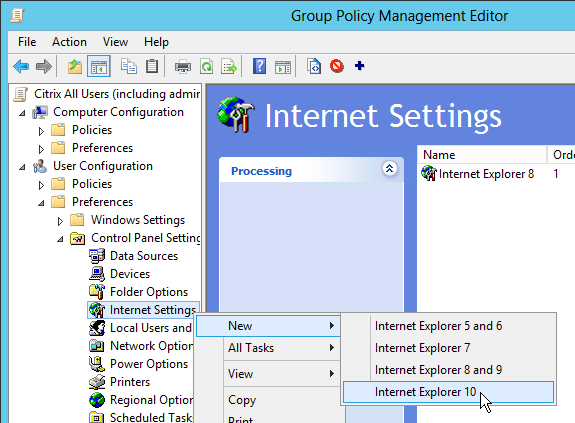This screenshot has width=575, height=423.
Task: Click the Export list toolbar icon
Action: click(x=229, y=67)
